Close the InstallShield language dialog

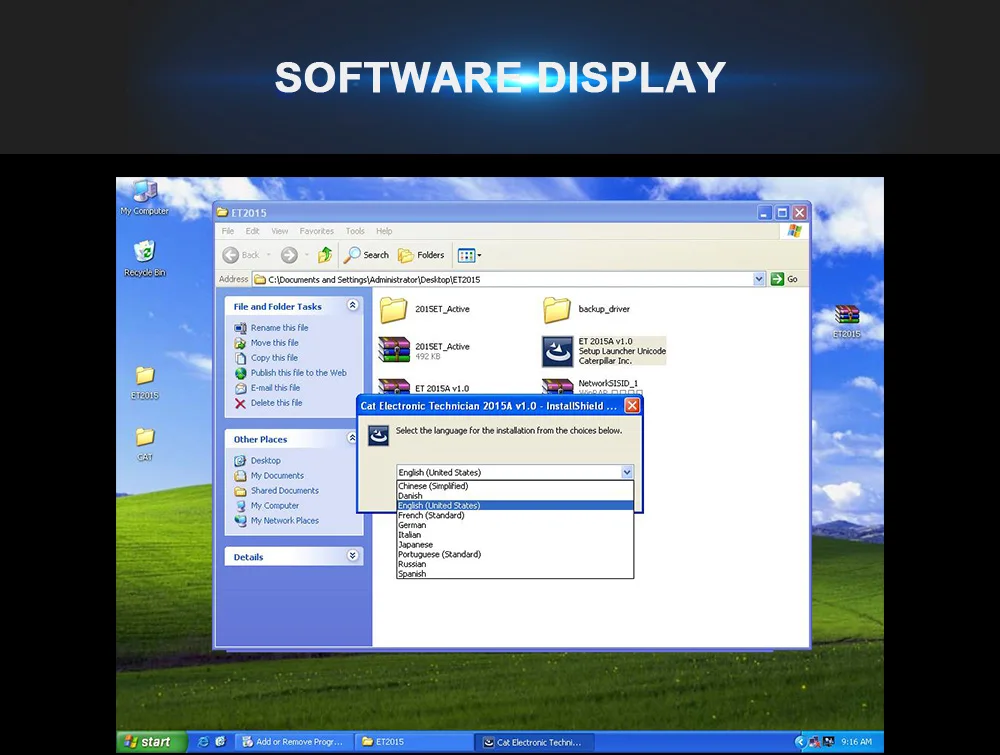(x=631, y=406)
